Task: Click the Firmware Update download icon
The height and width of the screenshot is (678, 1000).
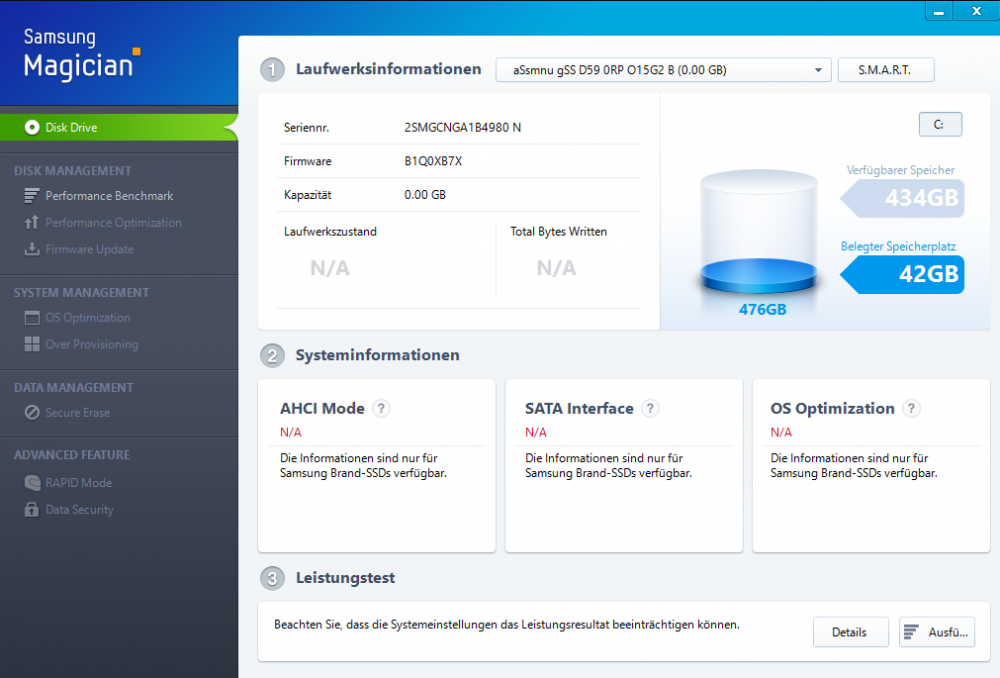Action: [32, 249]
